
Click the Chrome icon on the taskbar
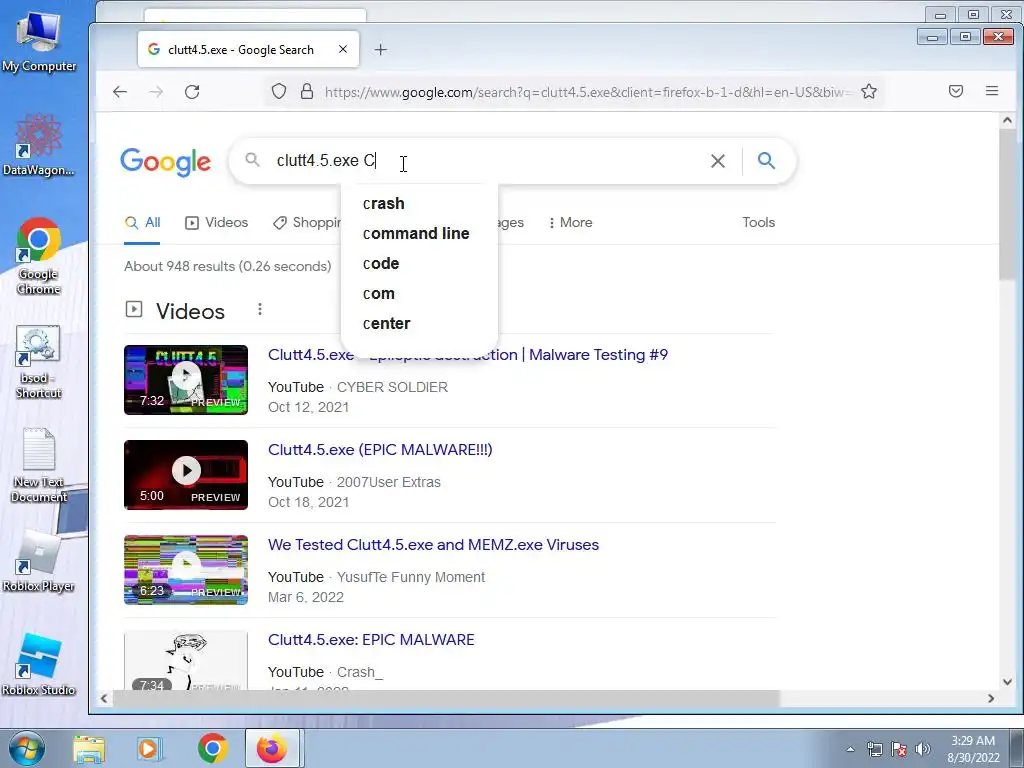pos(212,749)
